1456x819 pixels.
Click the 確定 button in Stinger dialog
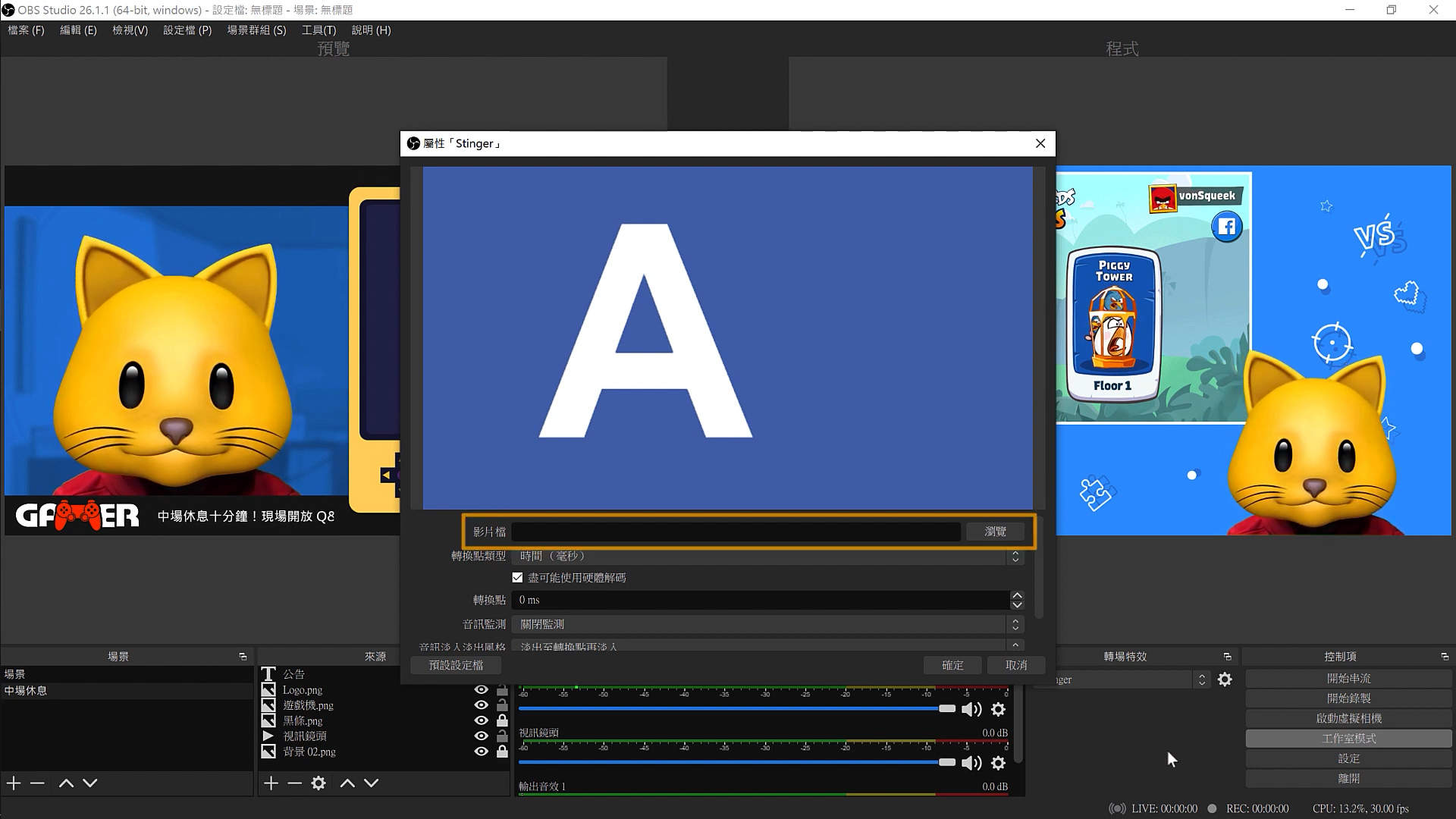tap(952, 665)
